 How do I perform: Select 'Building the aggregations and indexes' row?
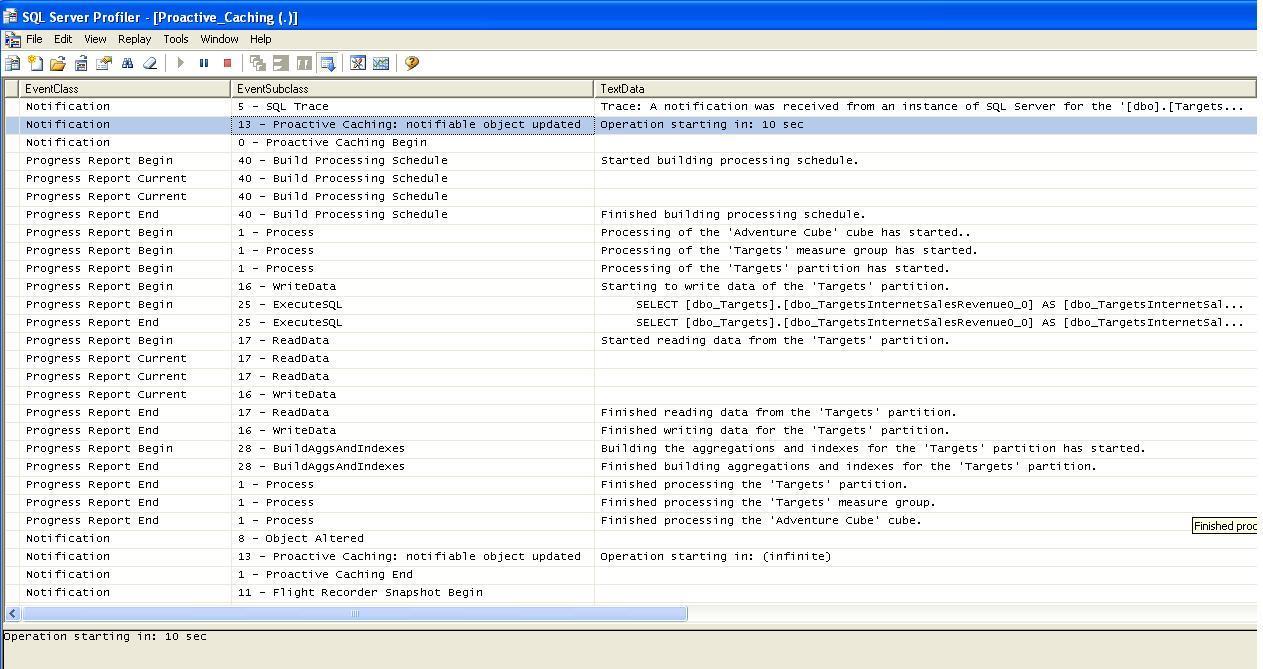pyautogui.click(x=630, y=448)
